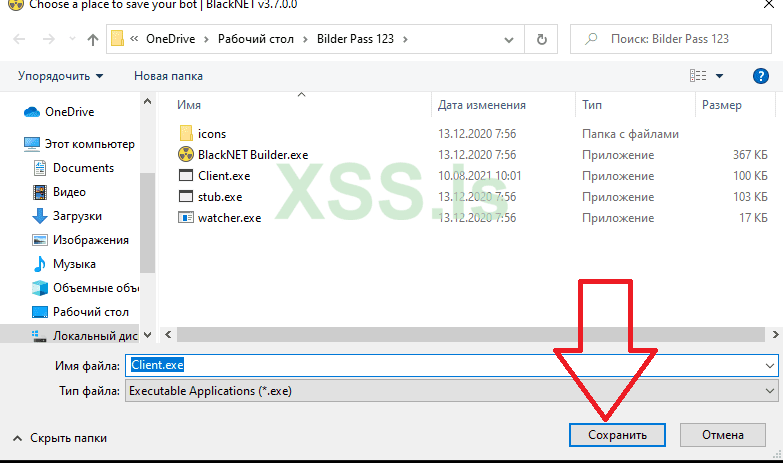Screen dimensions: 783x463
Task: Select Bilder Pass 123 breadcrumb segment
Action: click(355, 39)
